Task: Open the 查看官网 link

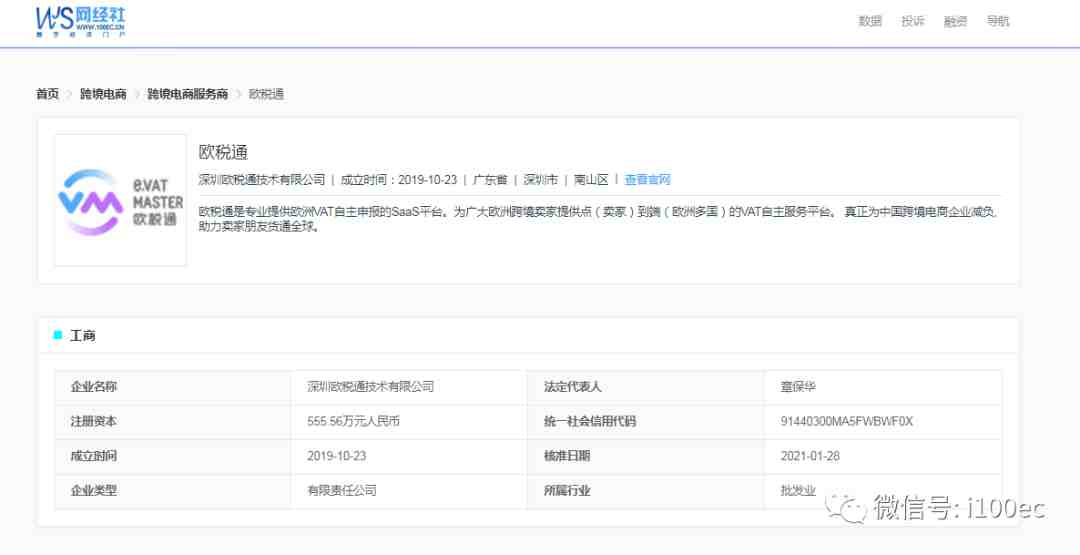Action: pos(647,180)
